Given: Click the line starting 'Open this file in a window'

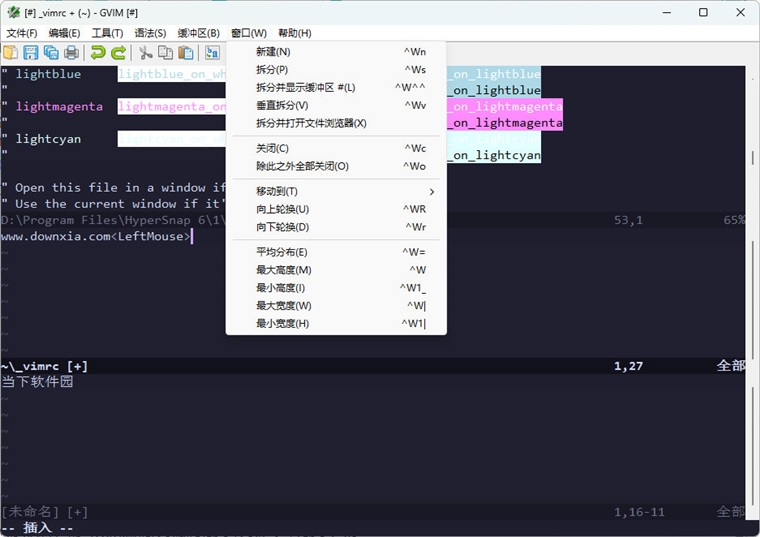Looking at the screenshot, I should pyautogui.click(x=113, y=188).
